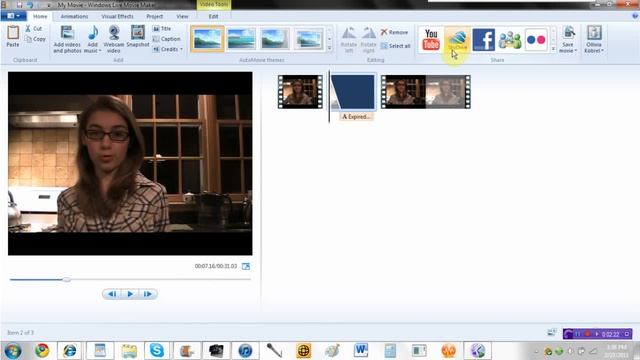Screen dimensions: 640x360
Task: Toggle full screen preview
Action: [246, 266]
